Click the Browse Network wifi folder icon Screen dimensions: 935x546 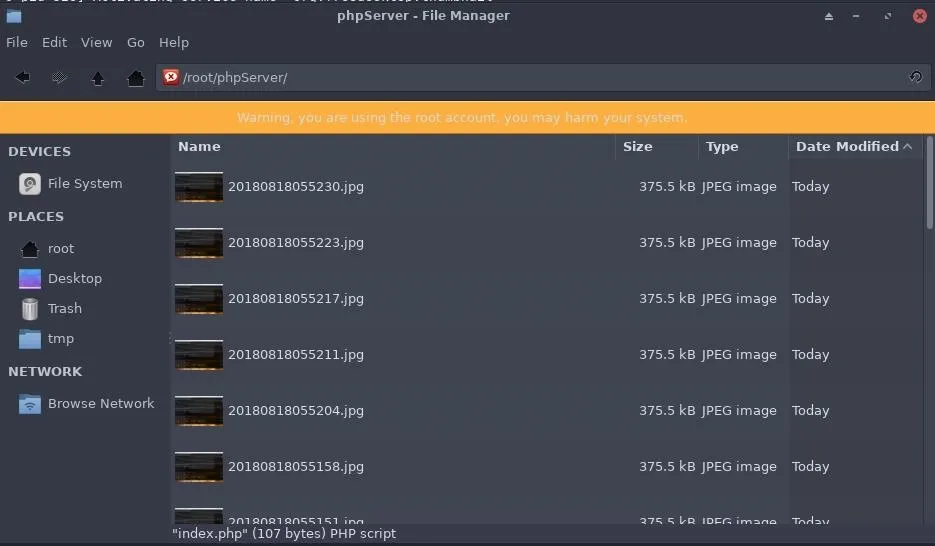pyautogui.click(x=30, y=404)
